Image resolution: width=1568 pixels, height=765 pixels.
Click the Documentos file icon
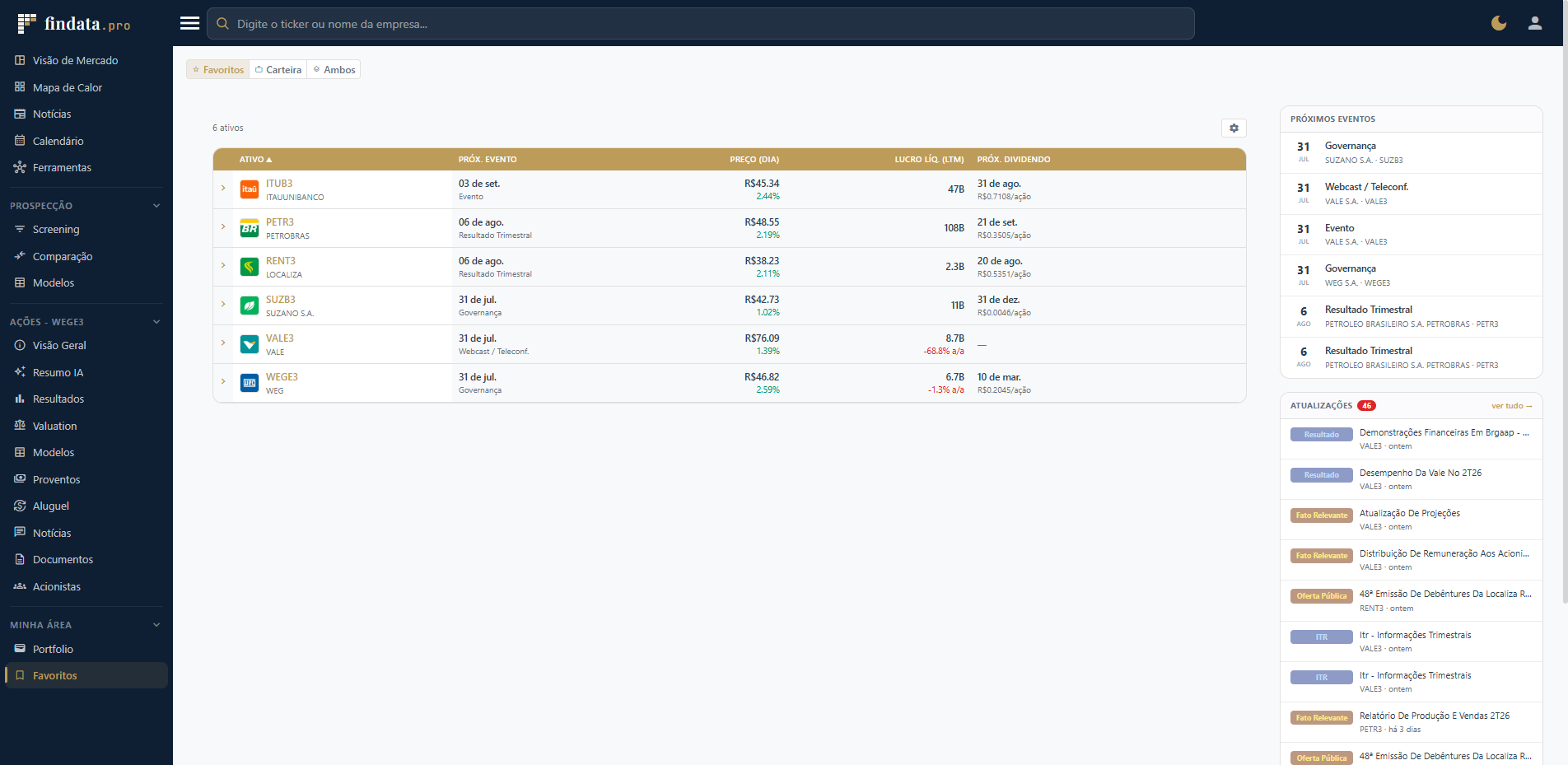point(20,559)
